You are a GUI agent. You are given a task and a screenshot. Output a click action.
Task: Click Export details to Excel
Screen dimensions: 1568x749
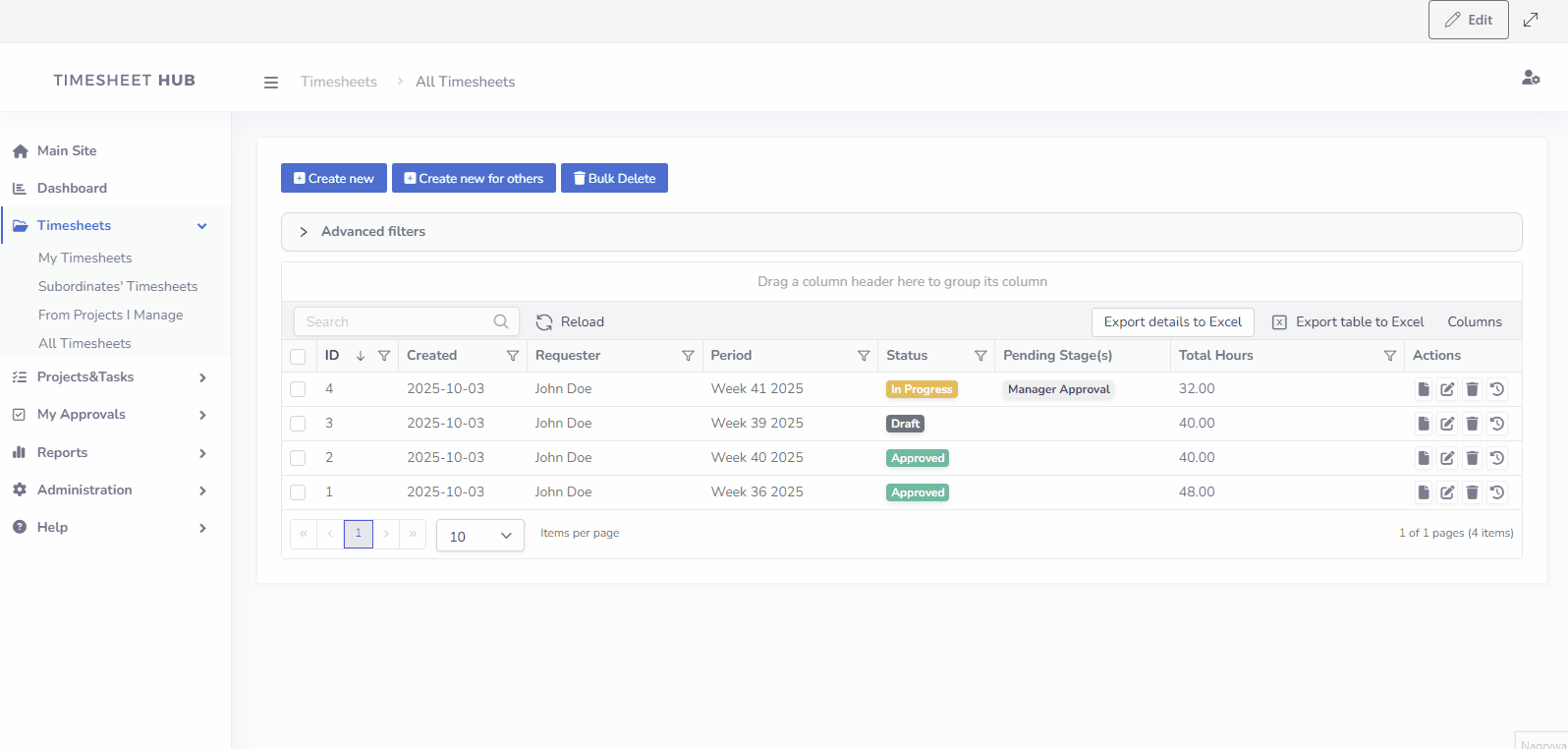click(1172, 322)
